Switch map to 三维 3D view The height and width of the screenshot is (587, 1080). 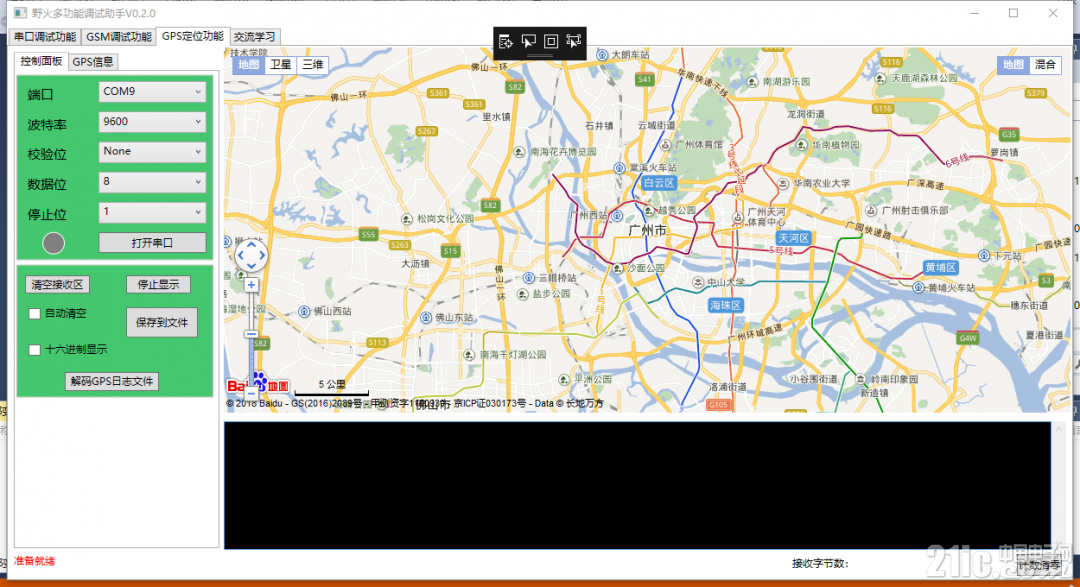313,65
